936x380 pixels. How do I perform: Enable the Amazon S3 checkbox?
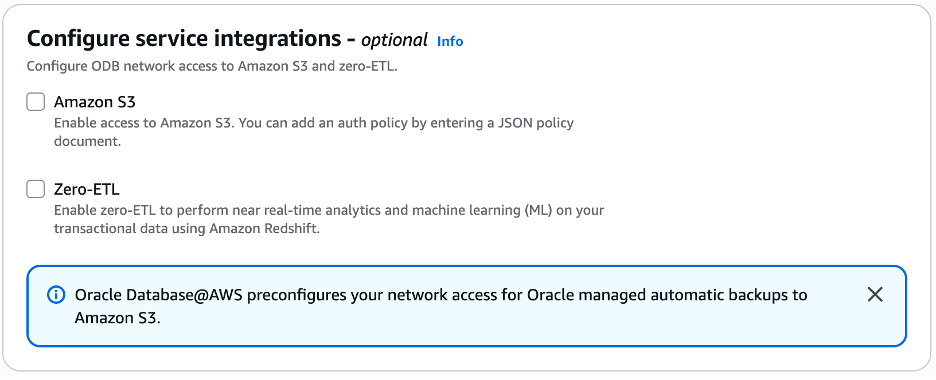pyautogui.click(x=36, y=102)
